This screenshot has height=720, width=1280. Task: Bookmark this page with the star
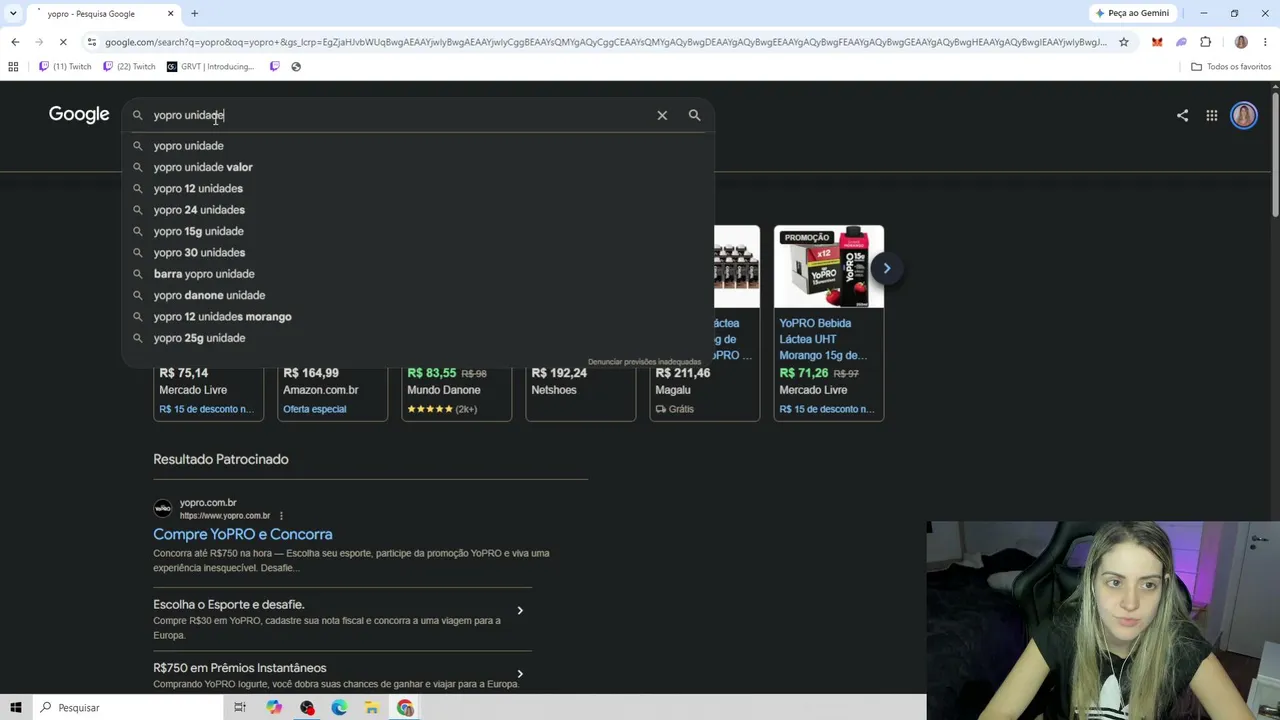coord(1124,42)
